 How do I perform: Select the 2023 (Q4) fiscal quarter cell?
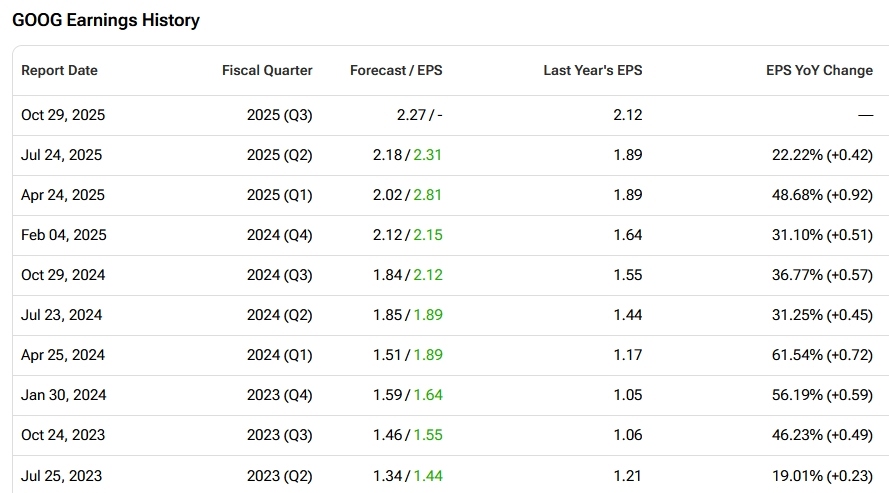[x=279, y=395]
